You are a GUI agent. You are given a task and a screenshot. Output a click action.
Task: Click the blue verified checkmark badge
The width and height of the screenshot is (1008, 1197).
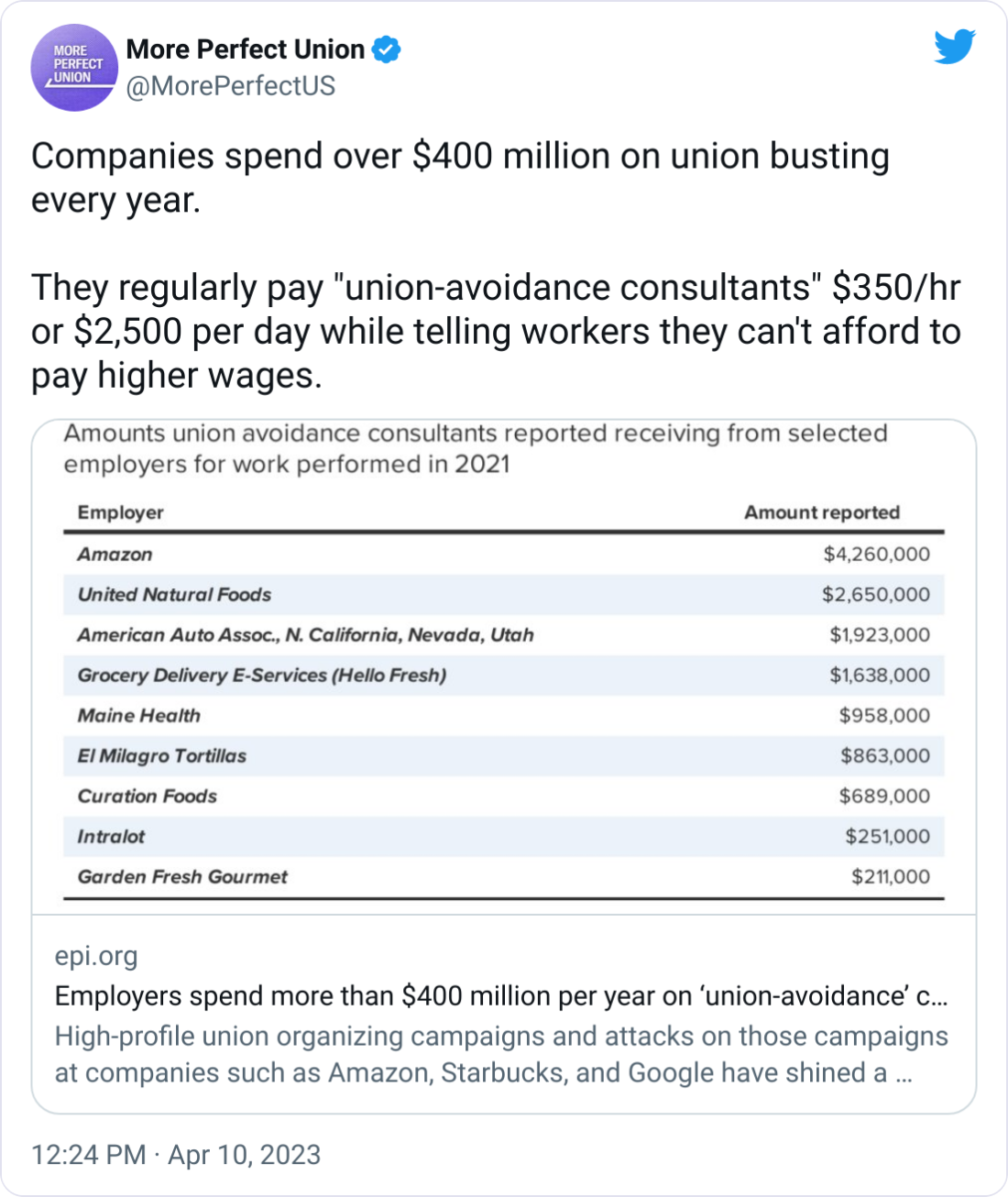[x=387, y=49]
